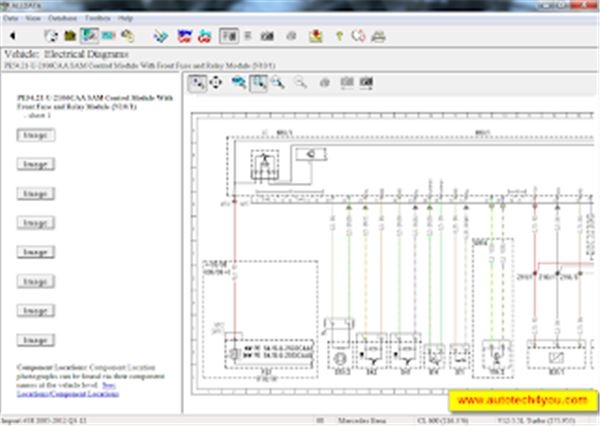Click the yellow question mark help icon
600x426 pixels.
pos(340,36)
